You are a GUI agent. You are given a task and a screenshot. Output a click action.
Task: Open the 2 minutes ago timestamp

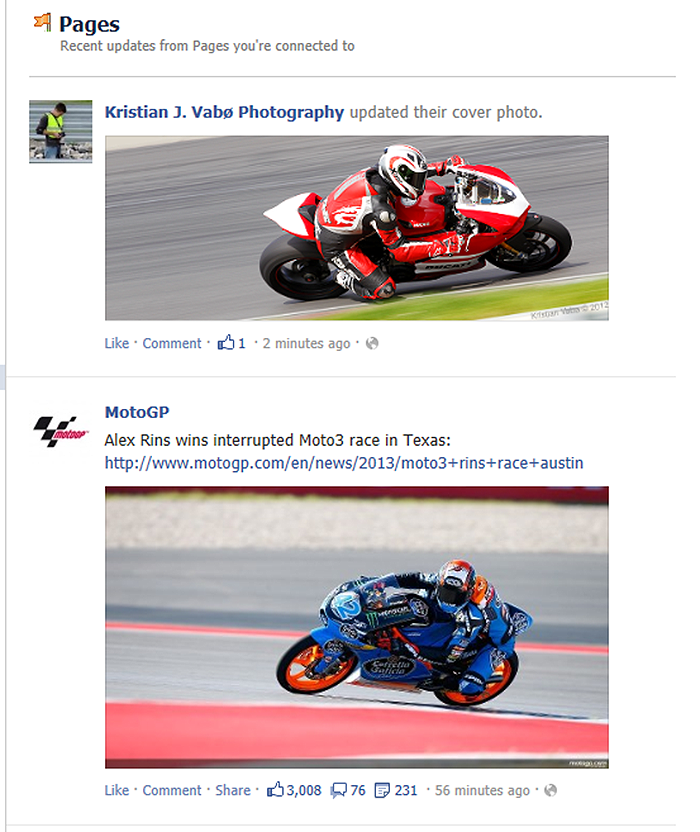(x=306, y=344)
